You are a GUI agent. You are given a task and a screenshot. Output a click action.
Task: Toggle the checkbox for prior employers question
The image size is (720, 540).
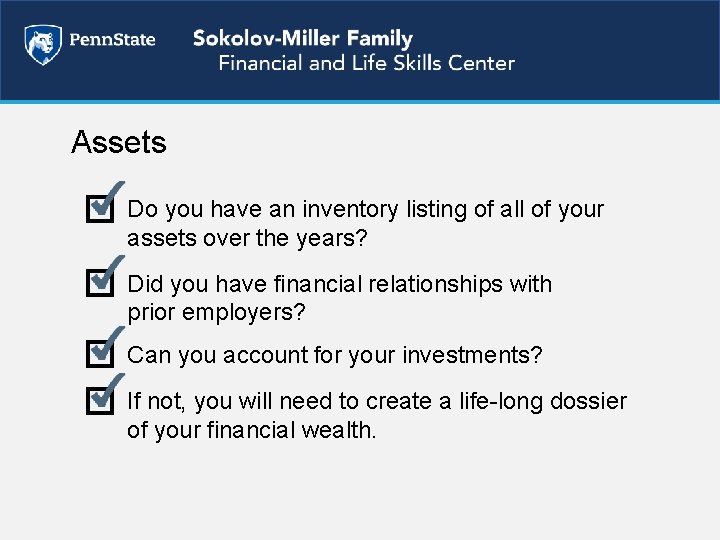tap(99, 284)
